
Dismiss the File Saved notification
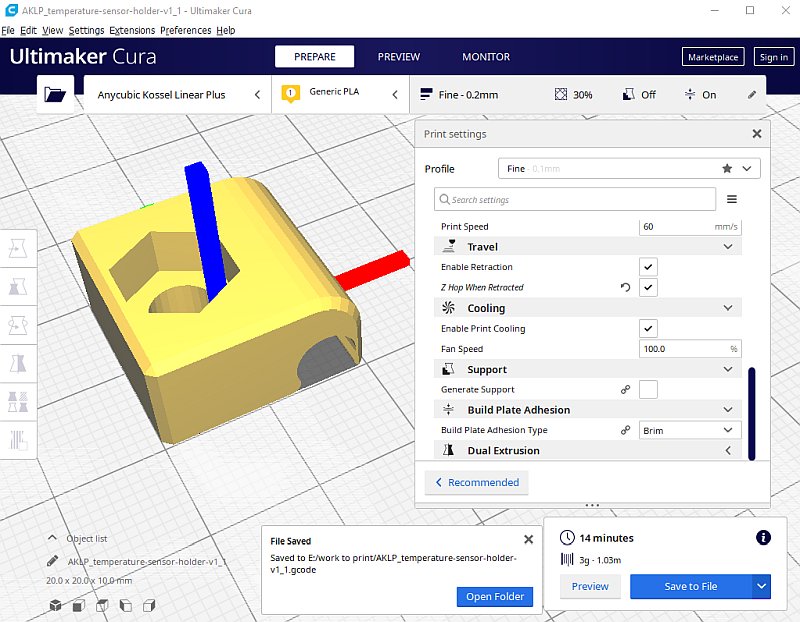(x=529, y=539)
